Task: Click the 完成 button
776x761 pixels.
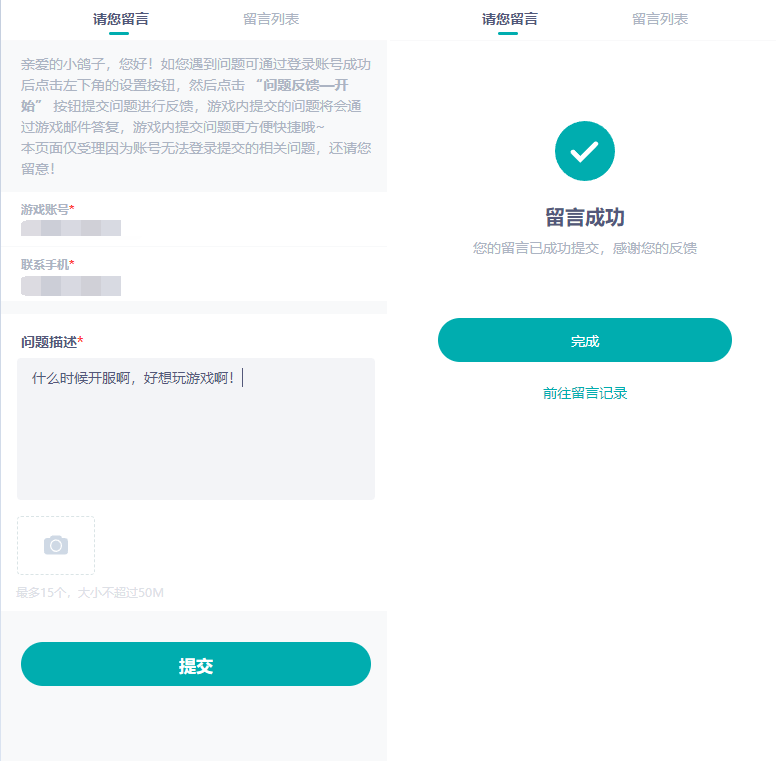Action: tap(584, 340)
